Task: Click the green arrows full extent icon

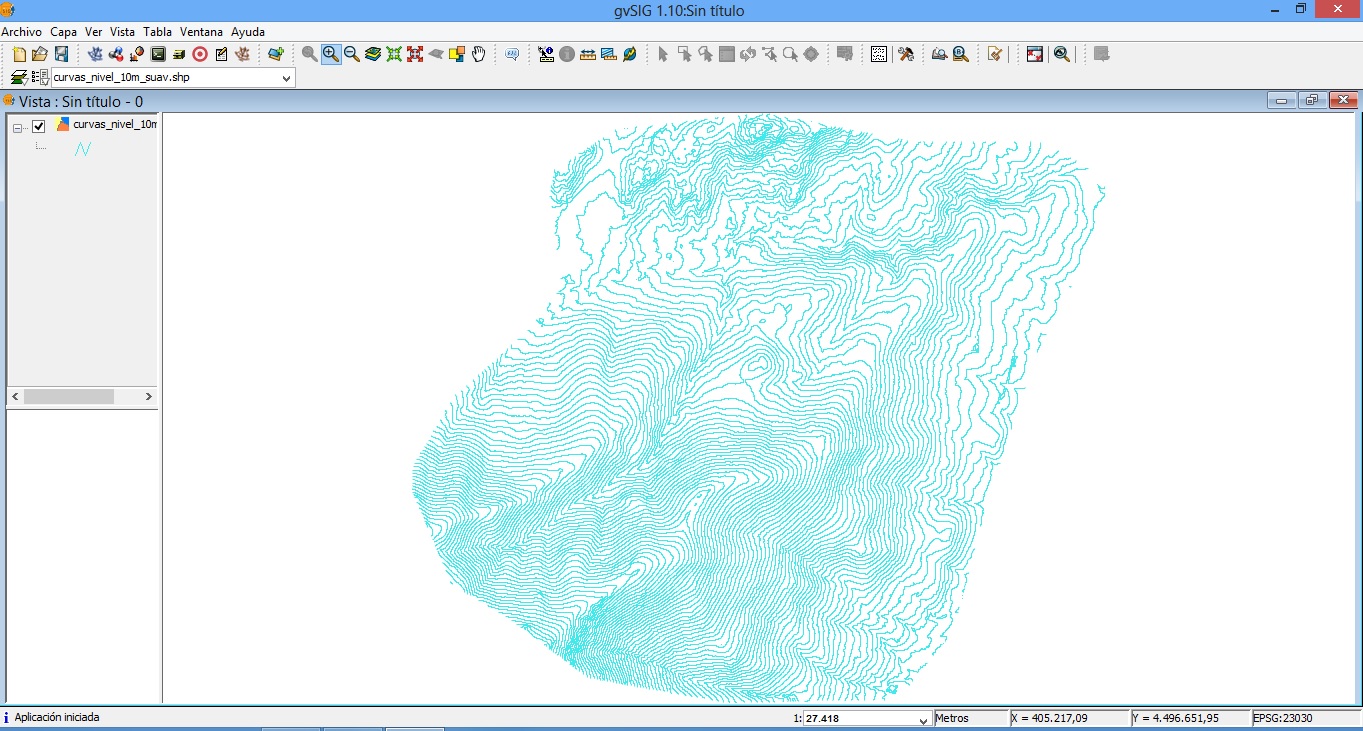Action: click(394, 54)
